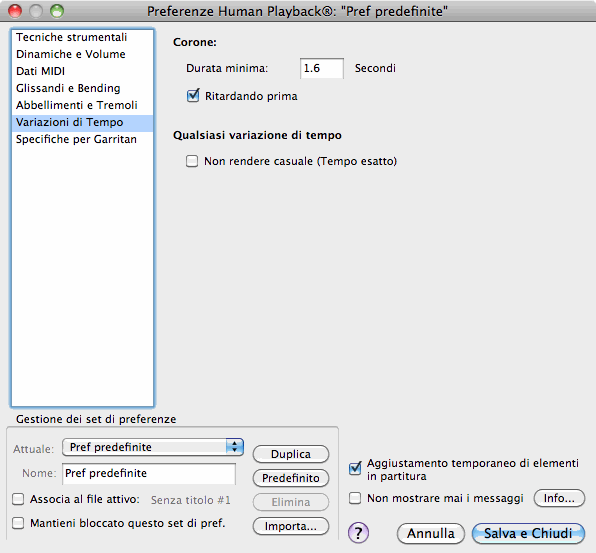Open the Dati MIDI category
Image resolution: width=596 pixels, height=553 pixels.
(x=82, y=71)
